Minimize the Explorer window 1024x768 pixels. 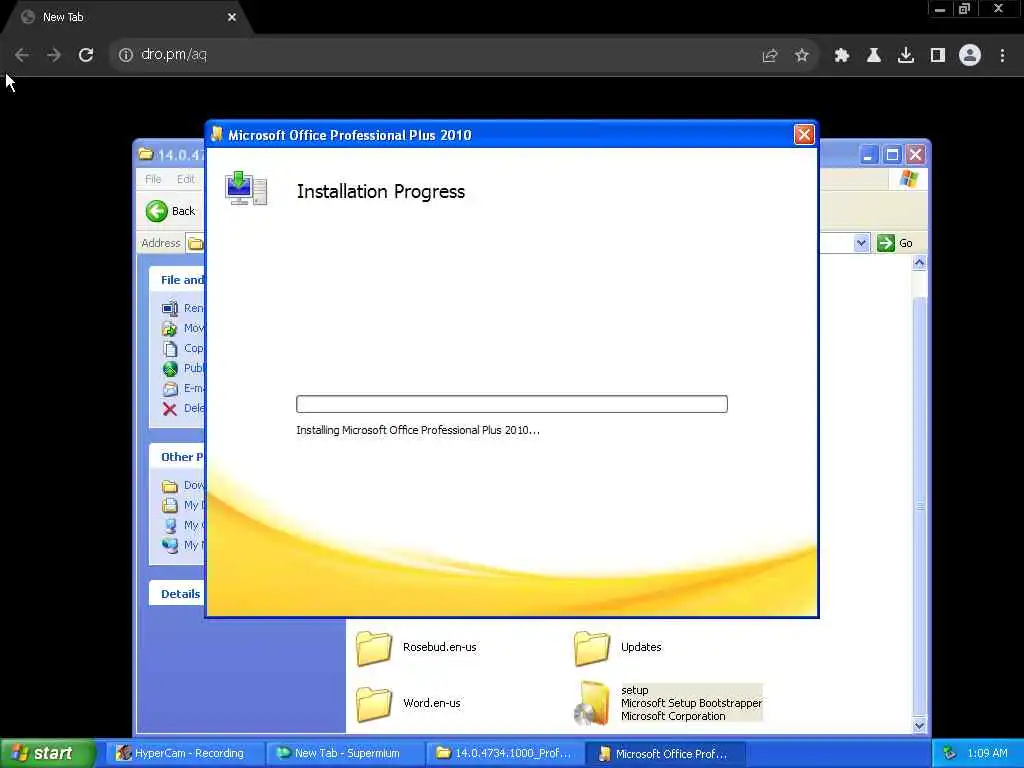click(868, 155)
